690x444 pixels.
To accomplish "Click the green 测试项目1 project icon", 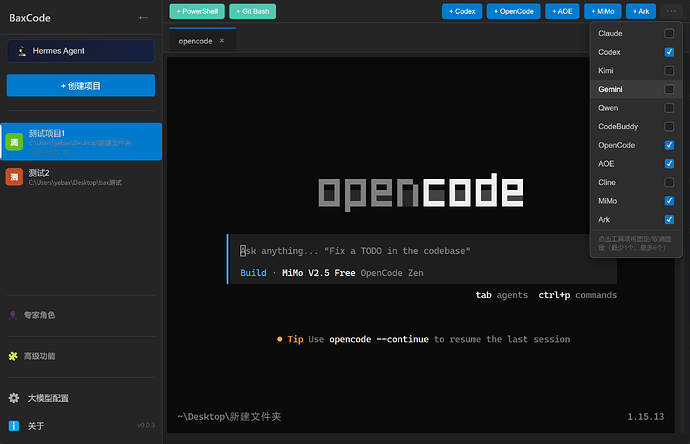I will tap(14, 142).
